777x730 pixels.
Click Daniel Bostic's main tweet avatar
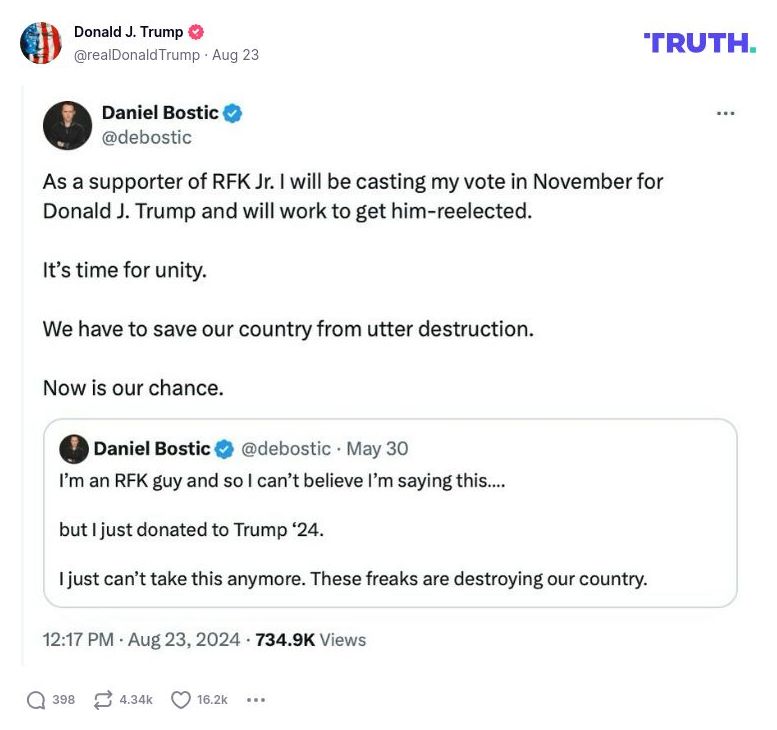[67, 125]
